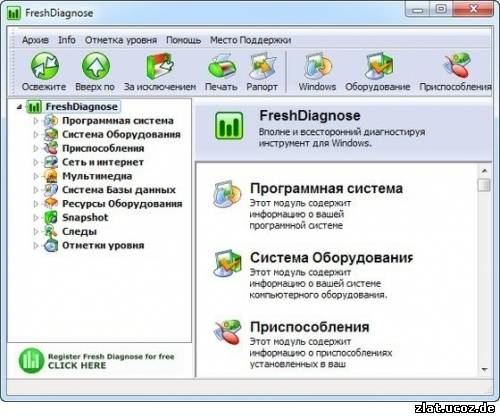The image size is (500, 418).
Task: Open the Отметка уровня menu
Action: 121,40
